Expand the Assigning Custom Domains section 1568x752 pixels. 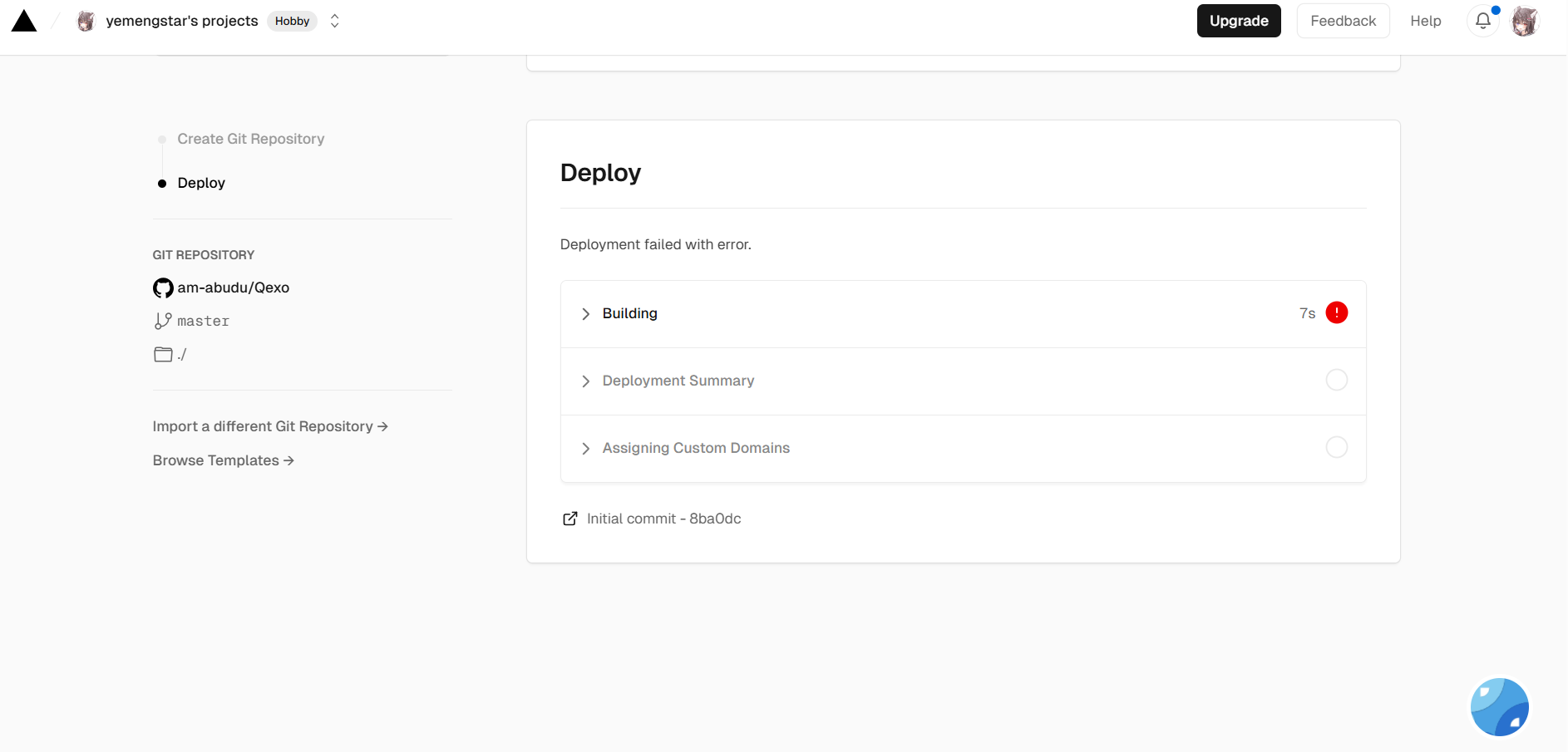point(585,448)
